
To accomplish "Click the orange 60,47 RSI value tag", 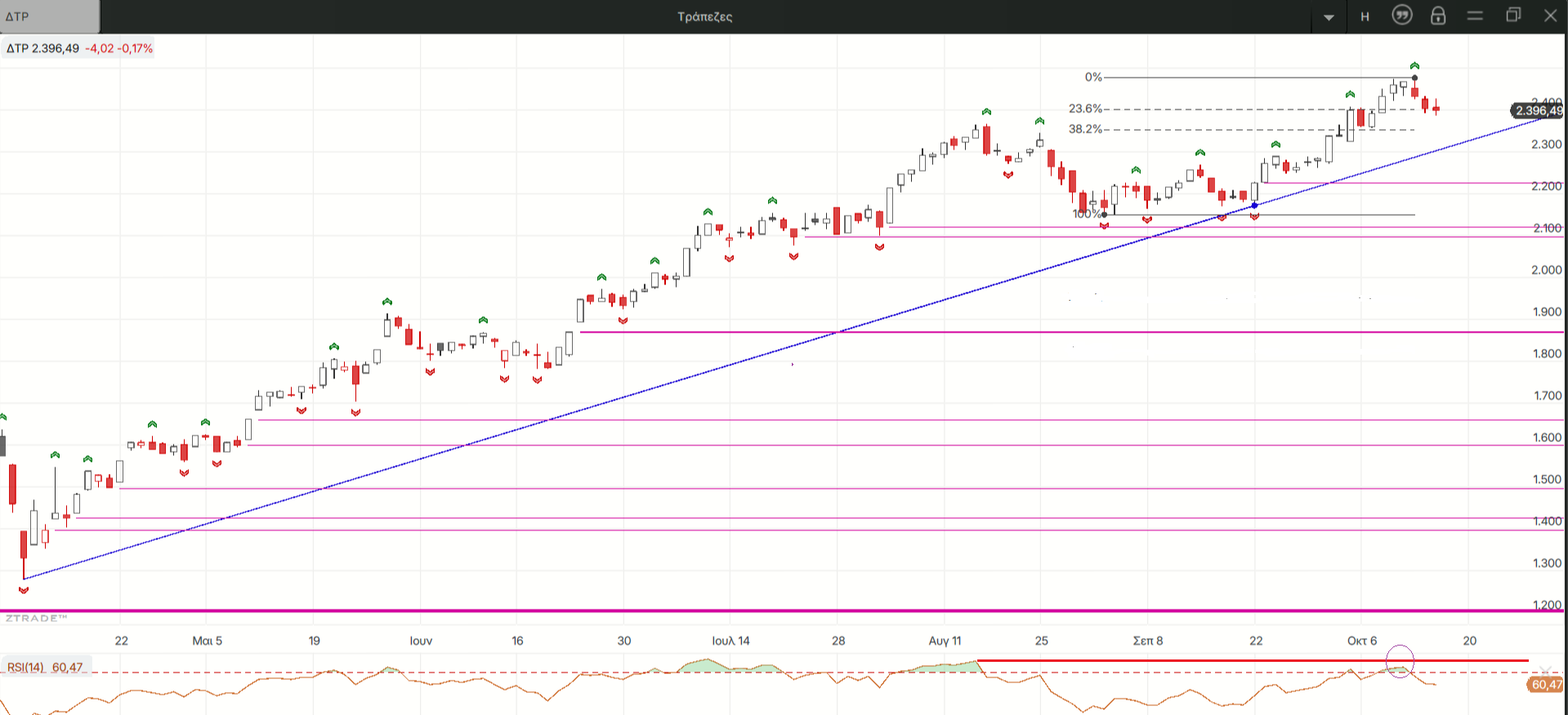I will pos(1546,685).
